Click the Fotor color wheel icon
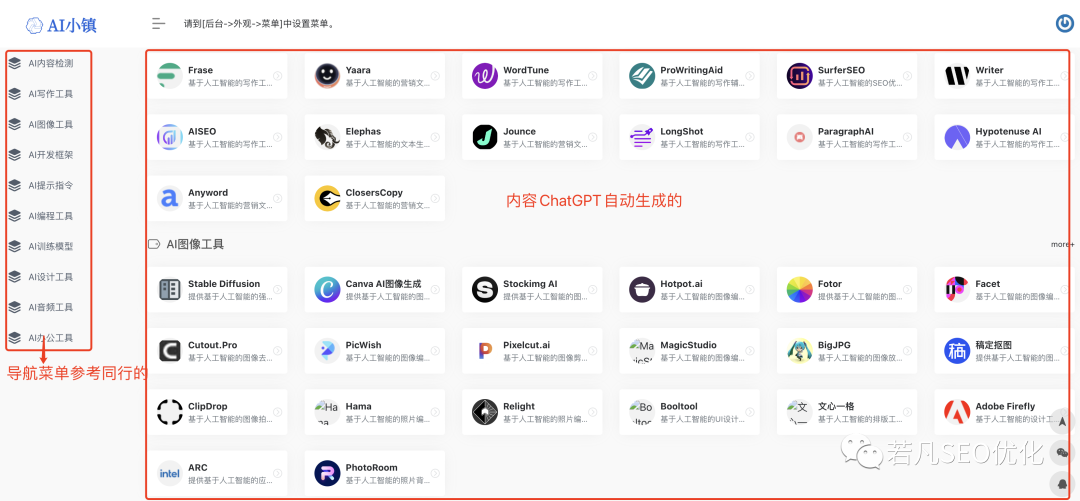 (x=800, y=289)
